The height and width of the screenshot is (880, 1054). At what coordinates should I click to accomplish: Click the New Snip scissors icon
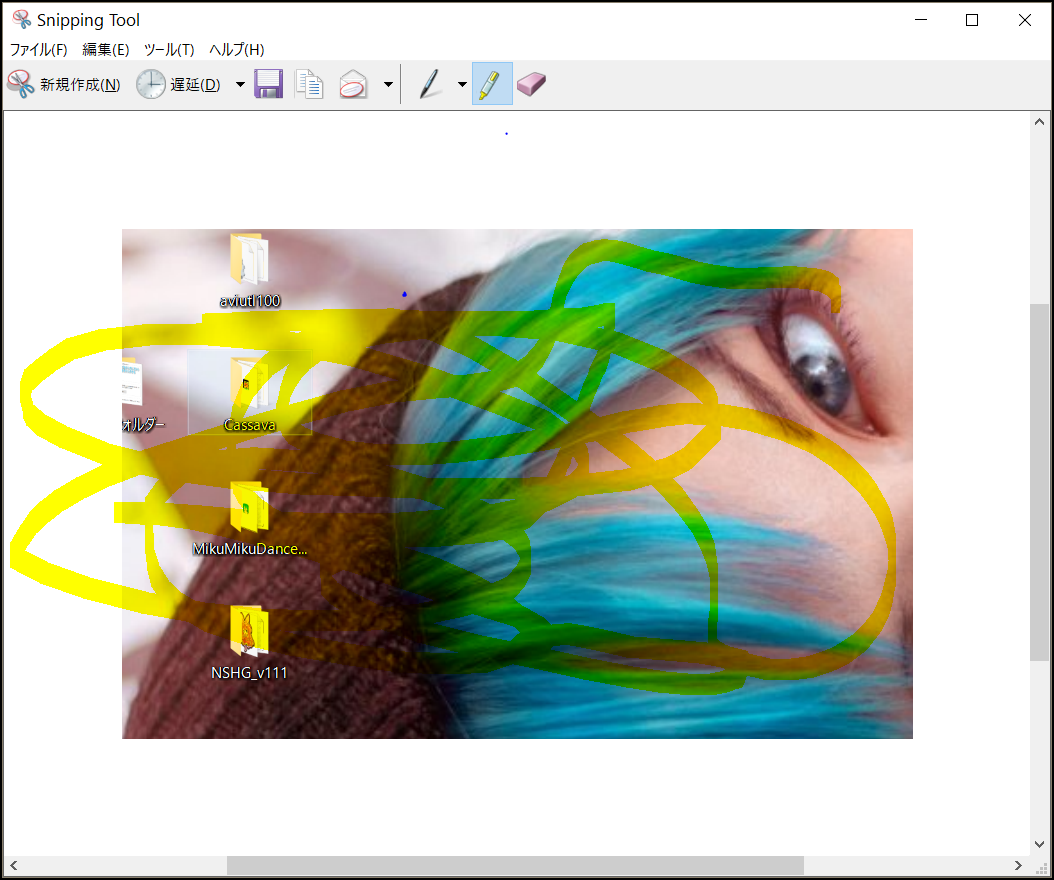pos(21,85)
